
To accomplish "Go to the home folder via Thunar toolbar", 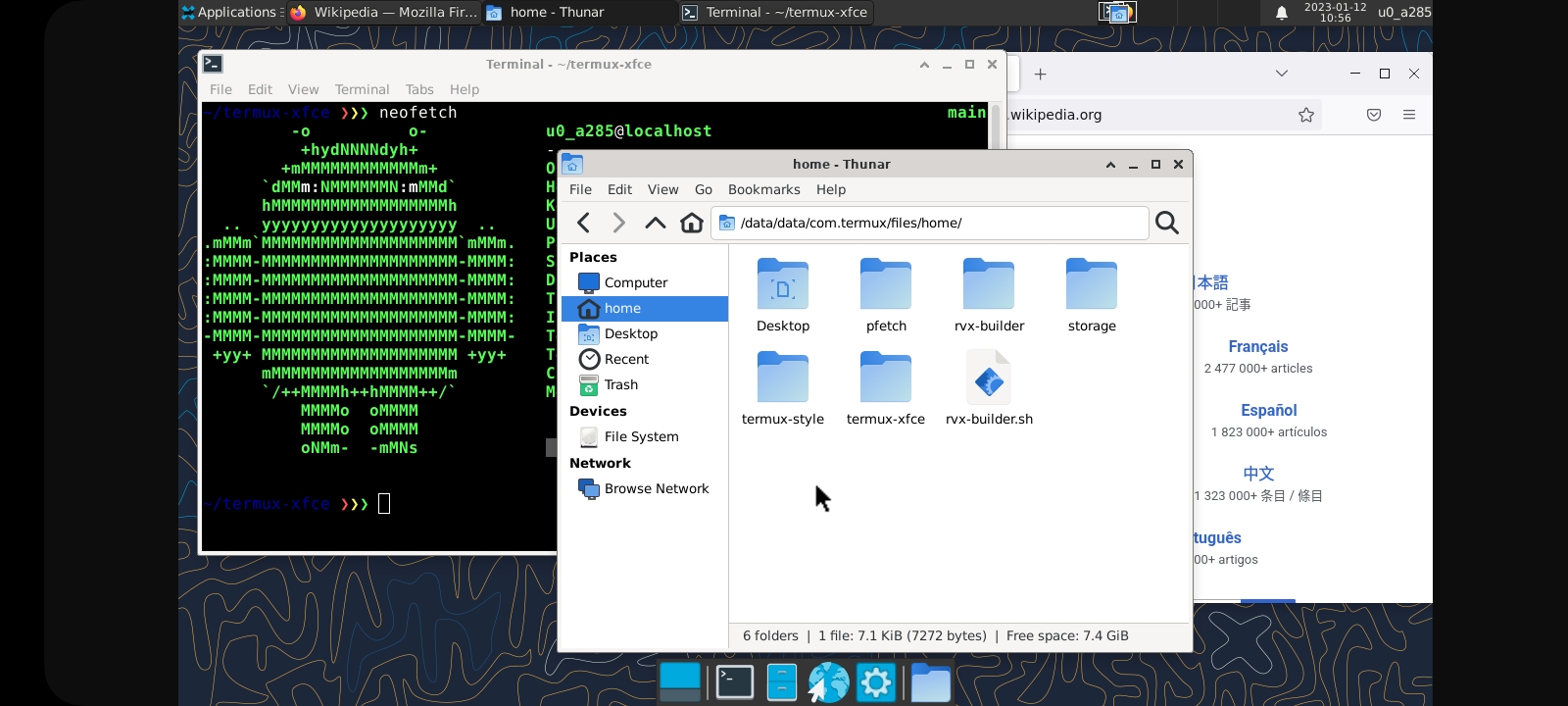I will point(692,223).
